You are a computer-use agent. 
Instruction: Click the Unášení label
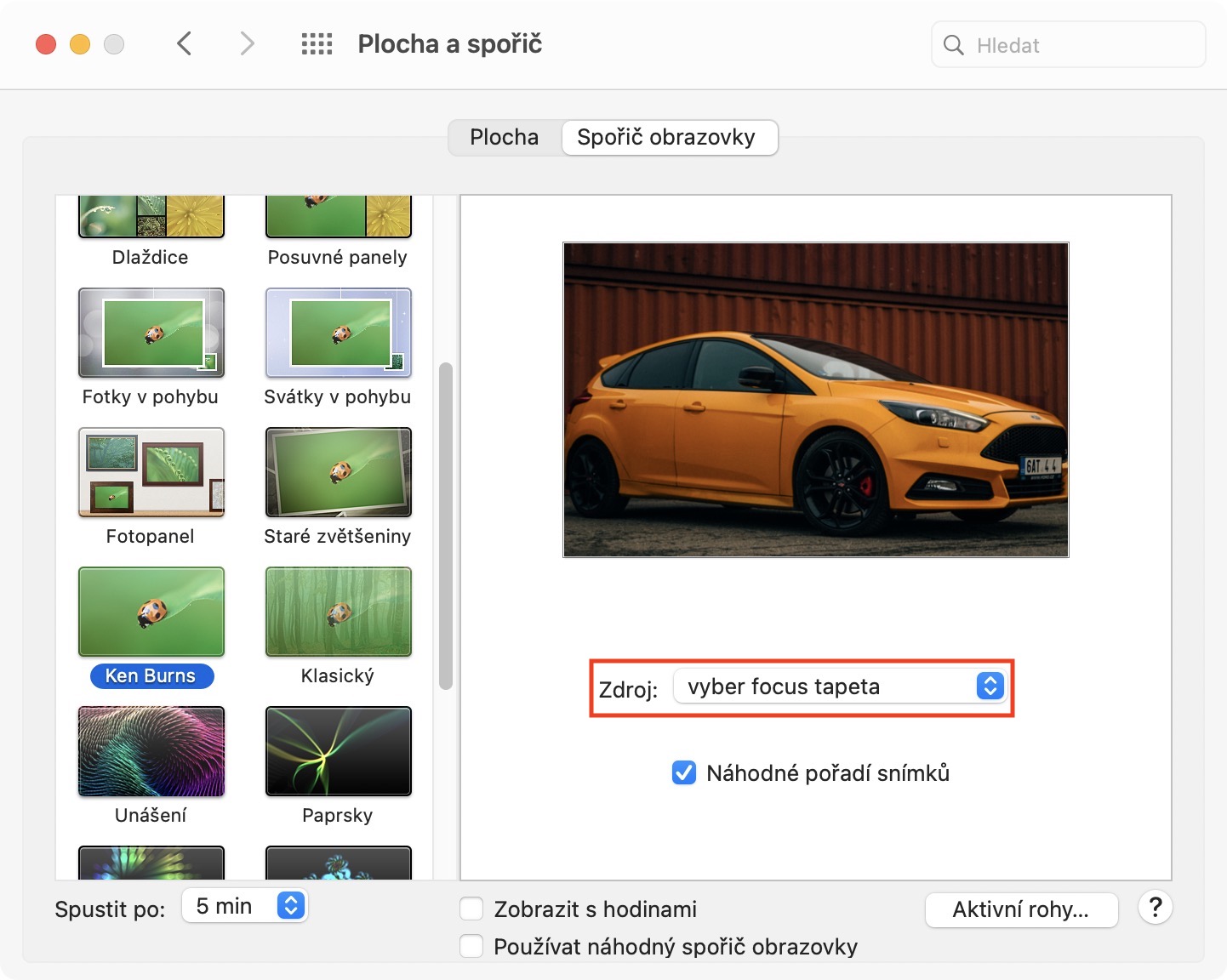point(151,815)
